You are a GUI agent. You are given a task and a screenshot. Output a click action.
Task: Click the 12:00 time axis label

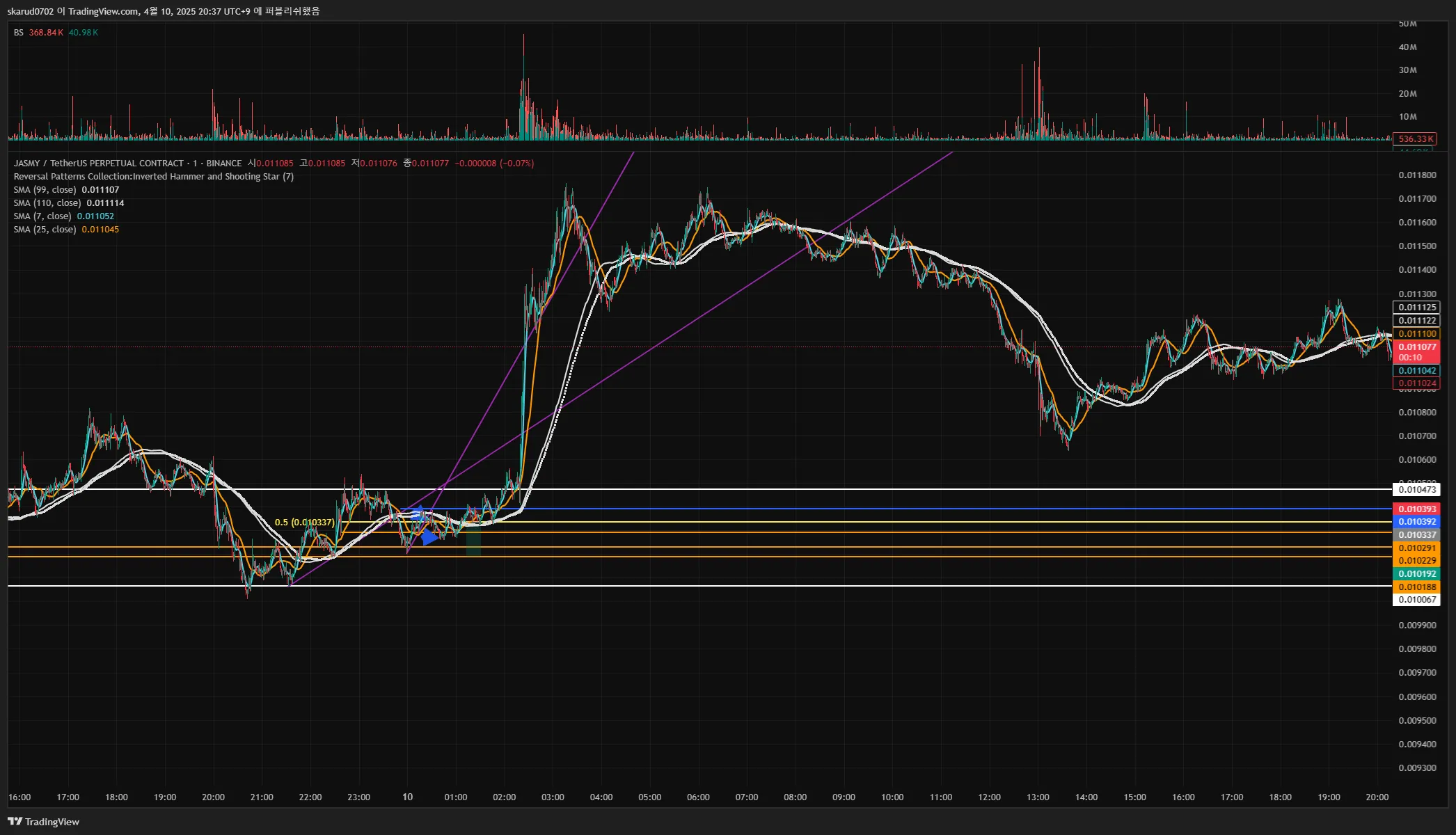coord(989,797)
